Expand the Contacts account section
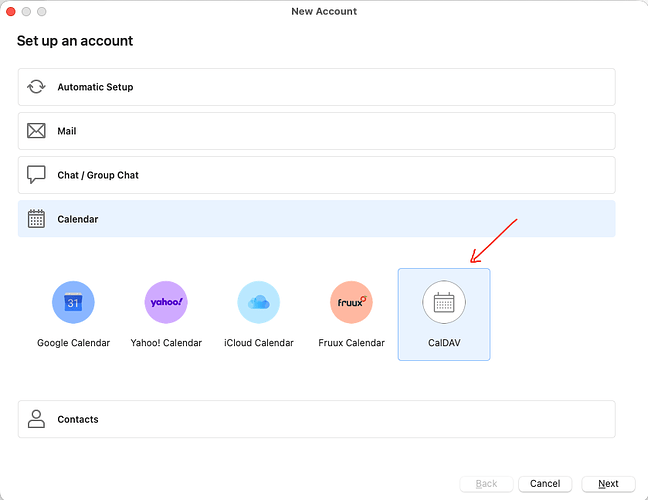648x500 pixels. pyautogui.click(x=317, y=419)
